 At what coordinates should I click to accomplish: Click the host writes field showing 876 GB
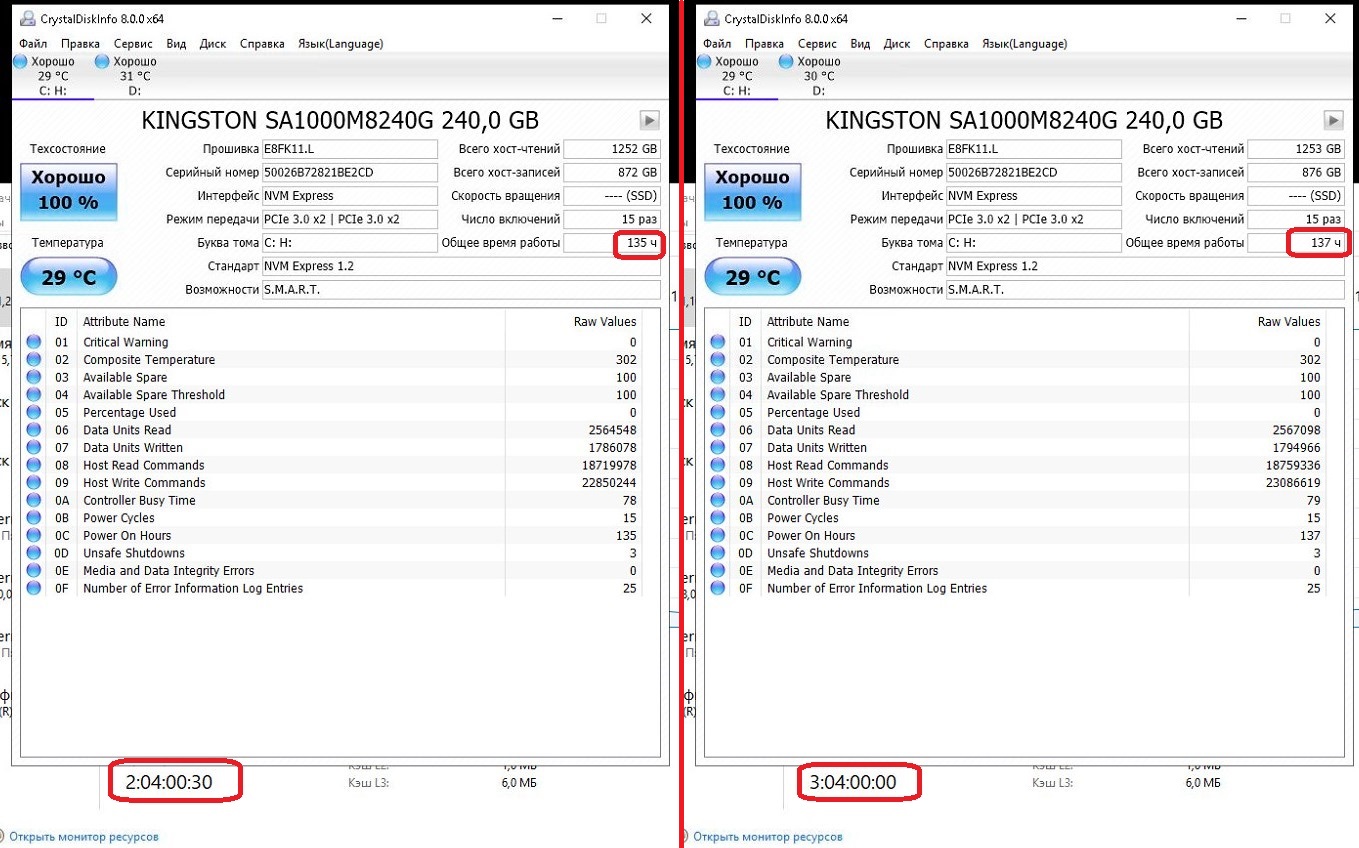coord(1296,172)
